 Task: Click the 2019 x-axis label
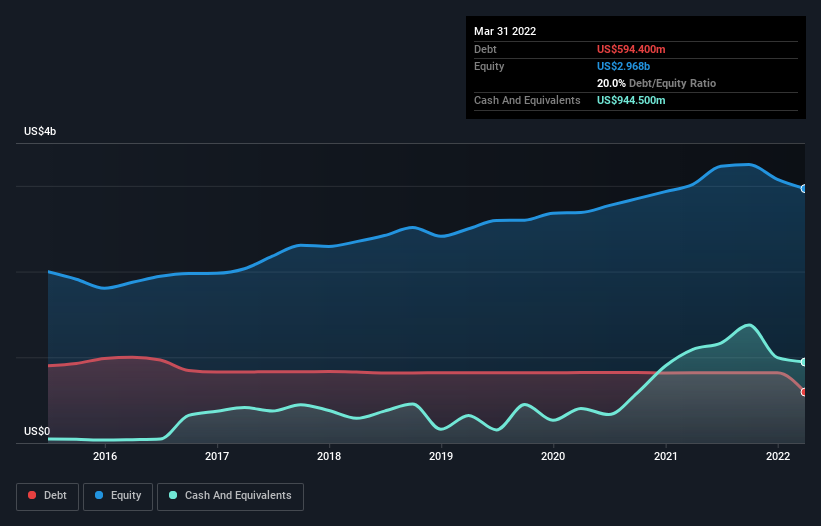click(x=441, y=456)
